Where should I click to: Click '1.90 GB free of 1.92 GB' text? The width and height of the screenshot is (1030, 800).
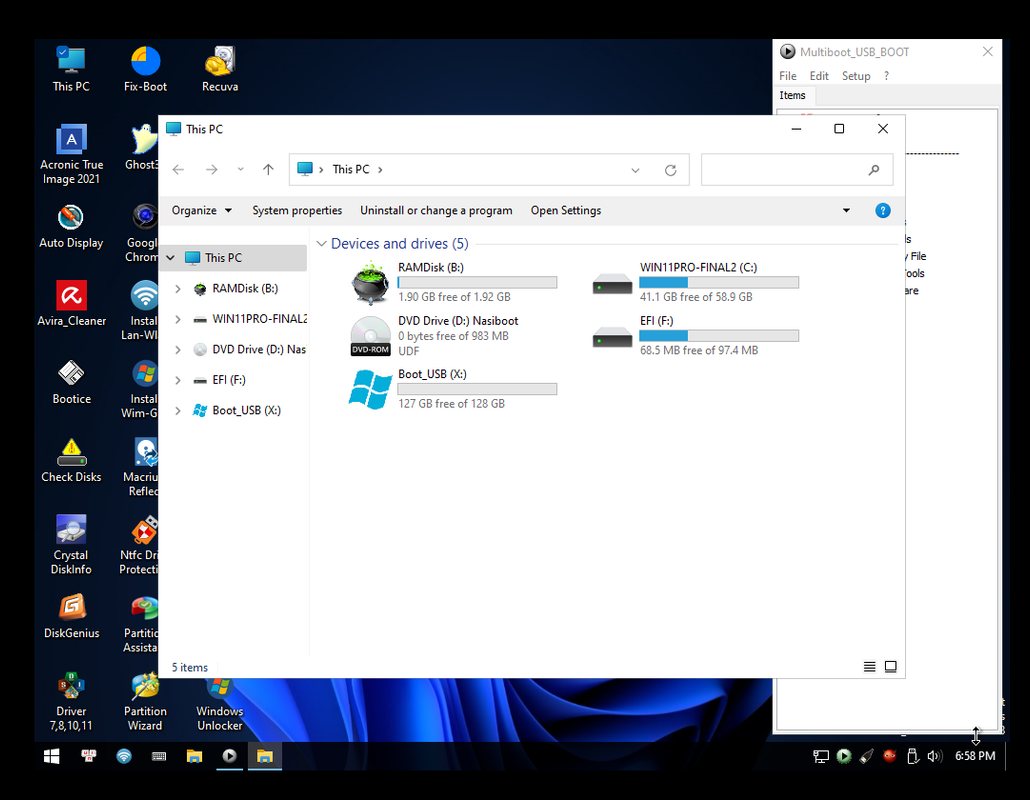tap(454, 297)
